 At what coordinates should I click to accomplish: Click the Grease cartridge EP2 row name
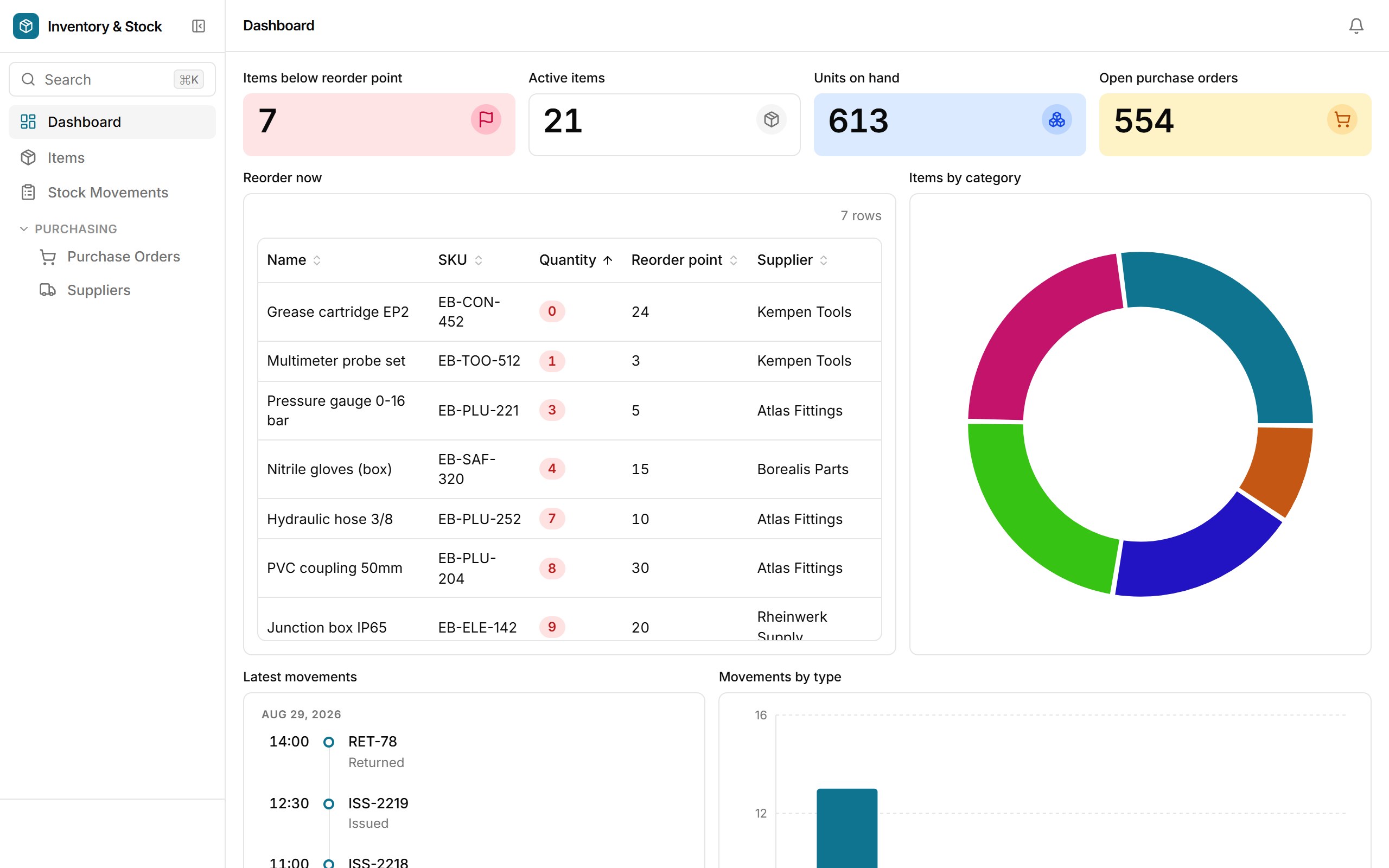[x=337, y=312]
